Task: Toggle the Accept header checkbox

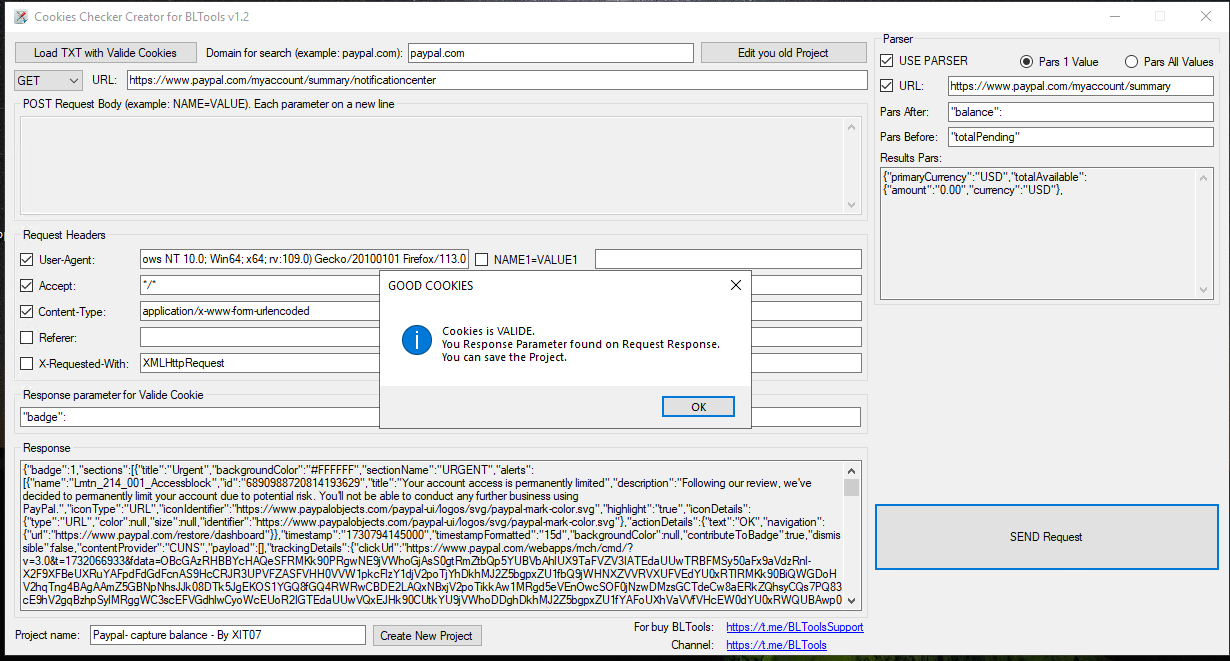Action: pos(27,286)
